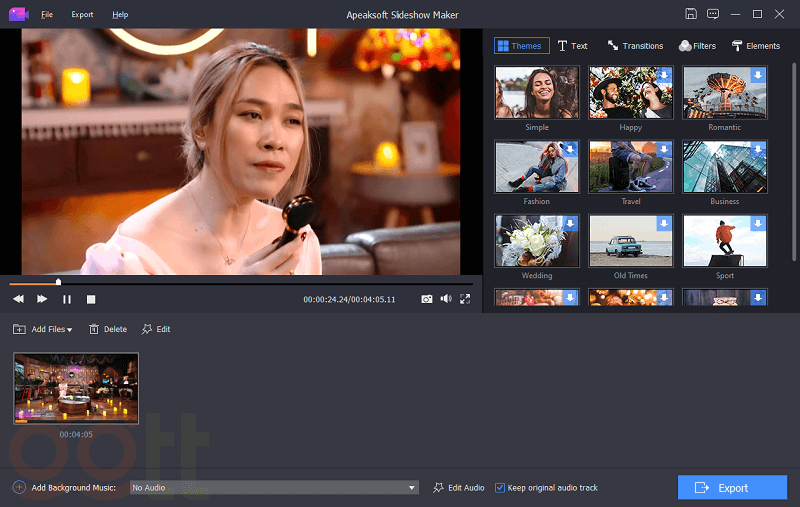The image size is (800, 507).
Task: Download the Happy theme
Action: coord(665,74)
